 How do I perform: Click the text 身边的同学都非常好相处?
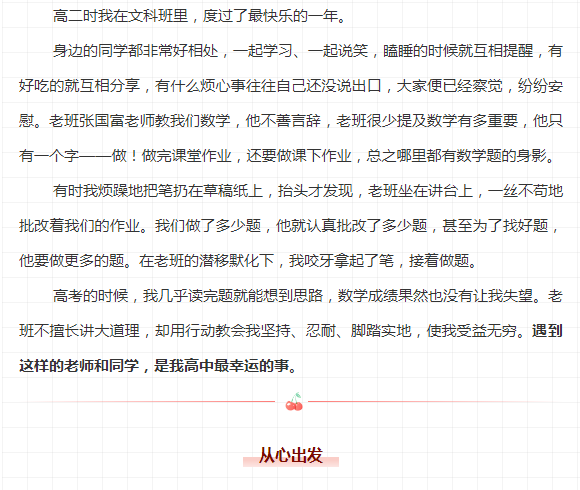coord(135,51)
